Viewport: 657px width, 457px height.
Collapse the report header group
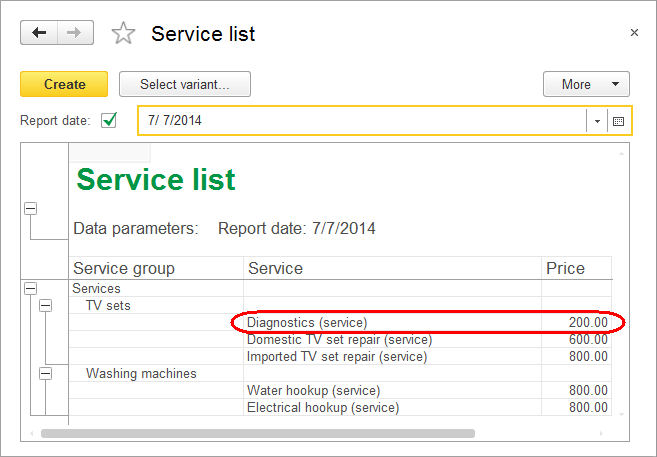tap(31, 208)
